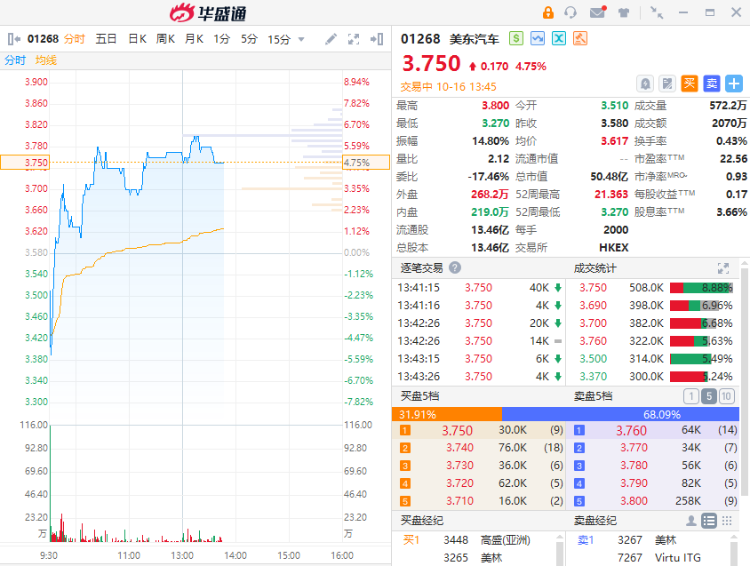Click the 卖盘经纪 sell brokers header

click(x=595, y=521)
